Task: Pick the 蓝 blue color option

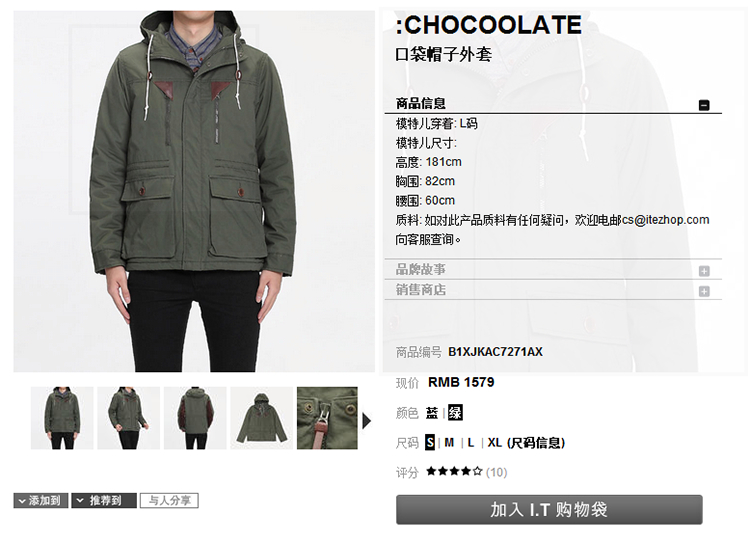Action: click(x=432, y=412)
